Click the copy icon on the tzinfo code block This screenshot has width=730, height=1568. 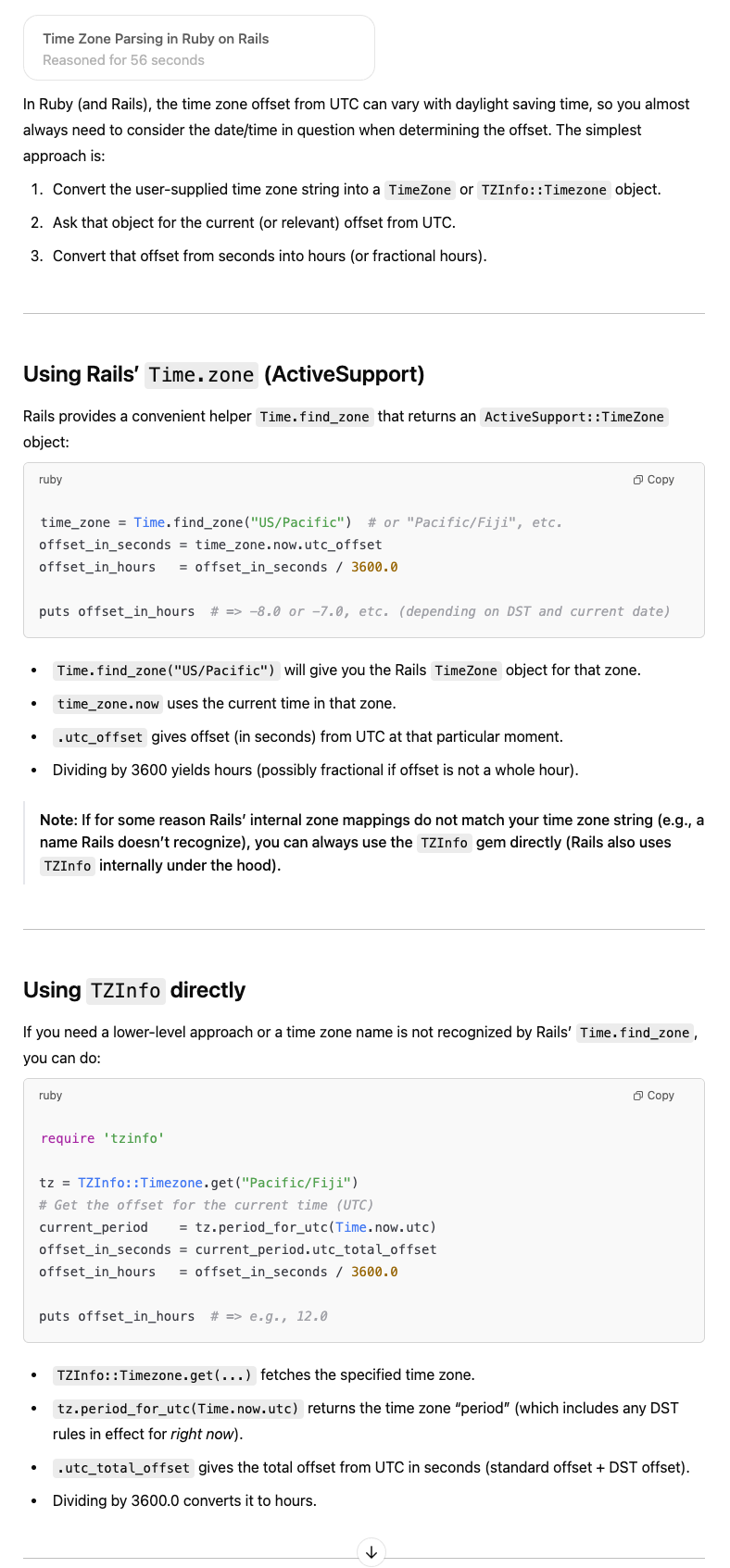click(x=653, y=1096)
